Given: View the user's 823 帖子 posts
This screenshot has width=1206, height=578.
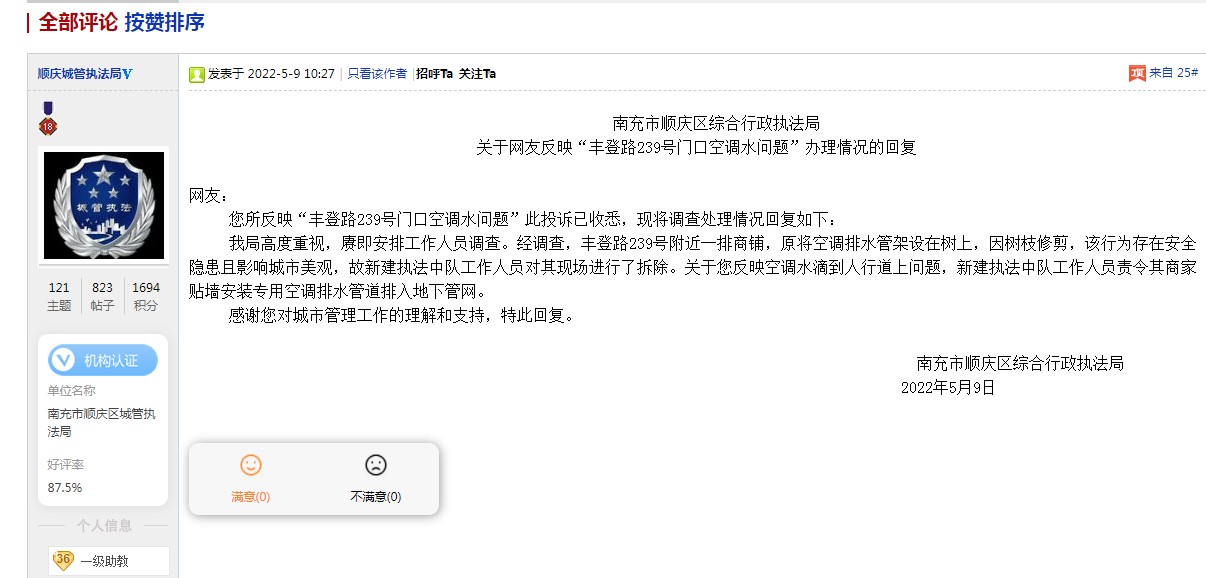Looking at the screenshot, I should (102, 296).
